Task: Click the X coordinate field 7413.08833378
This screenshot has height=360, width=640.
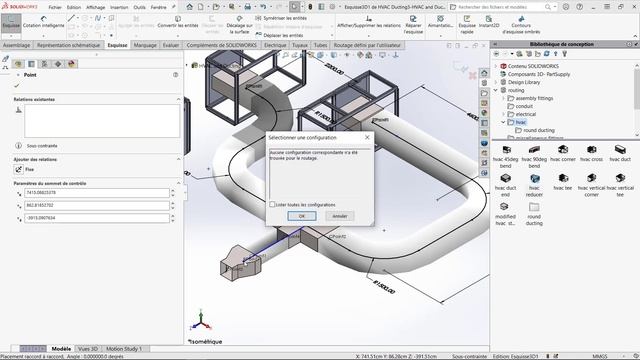Action: 97,193
